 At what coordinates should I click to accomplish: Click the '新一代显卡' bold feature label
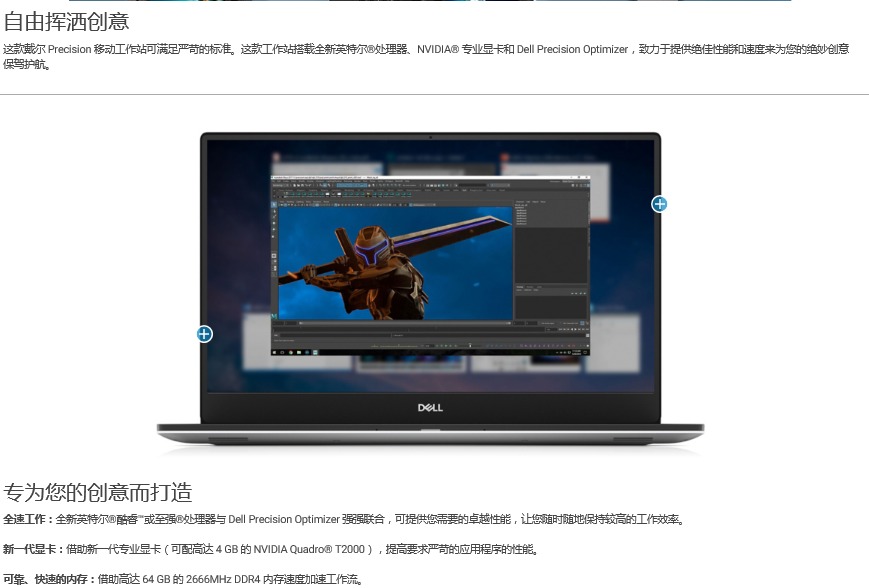32,549
